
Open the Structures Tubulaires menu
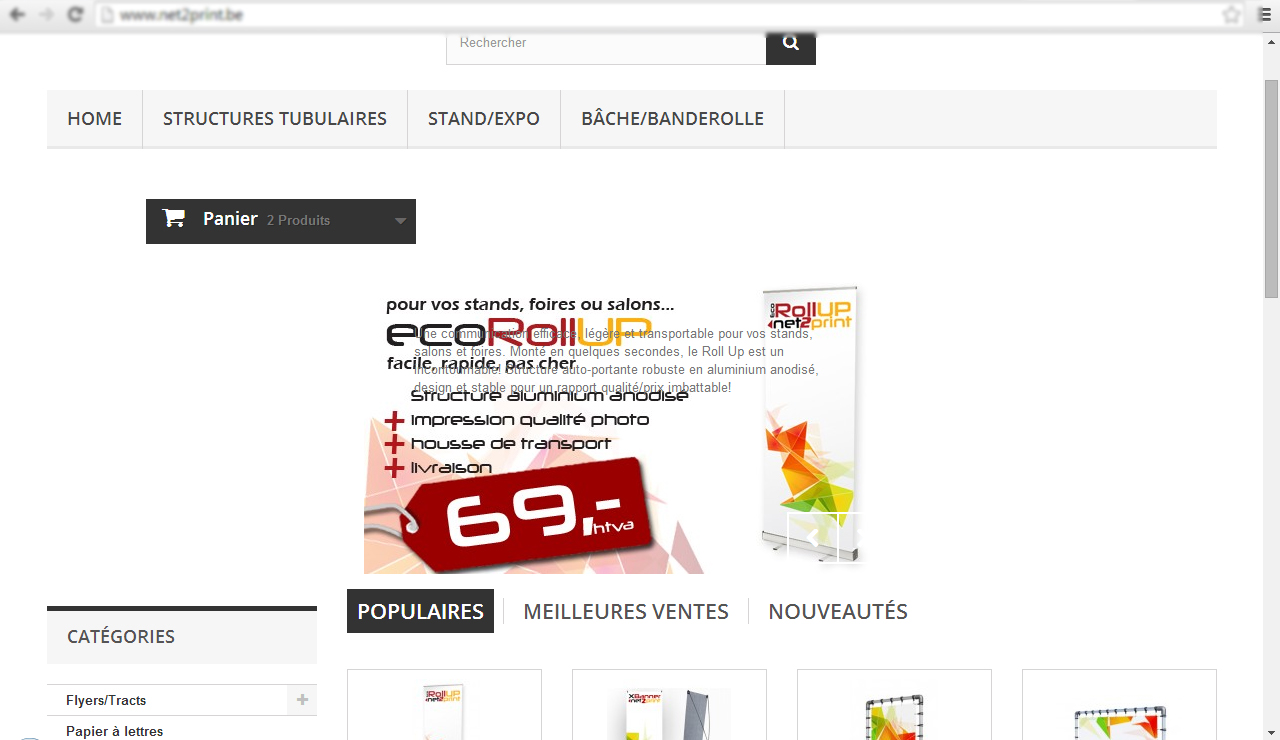pos(275,119)
